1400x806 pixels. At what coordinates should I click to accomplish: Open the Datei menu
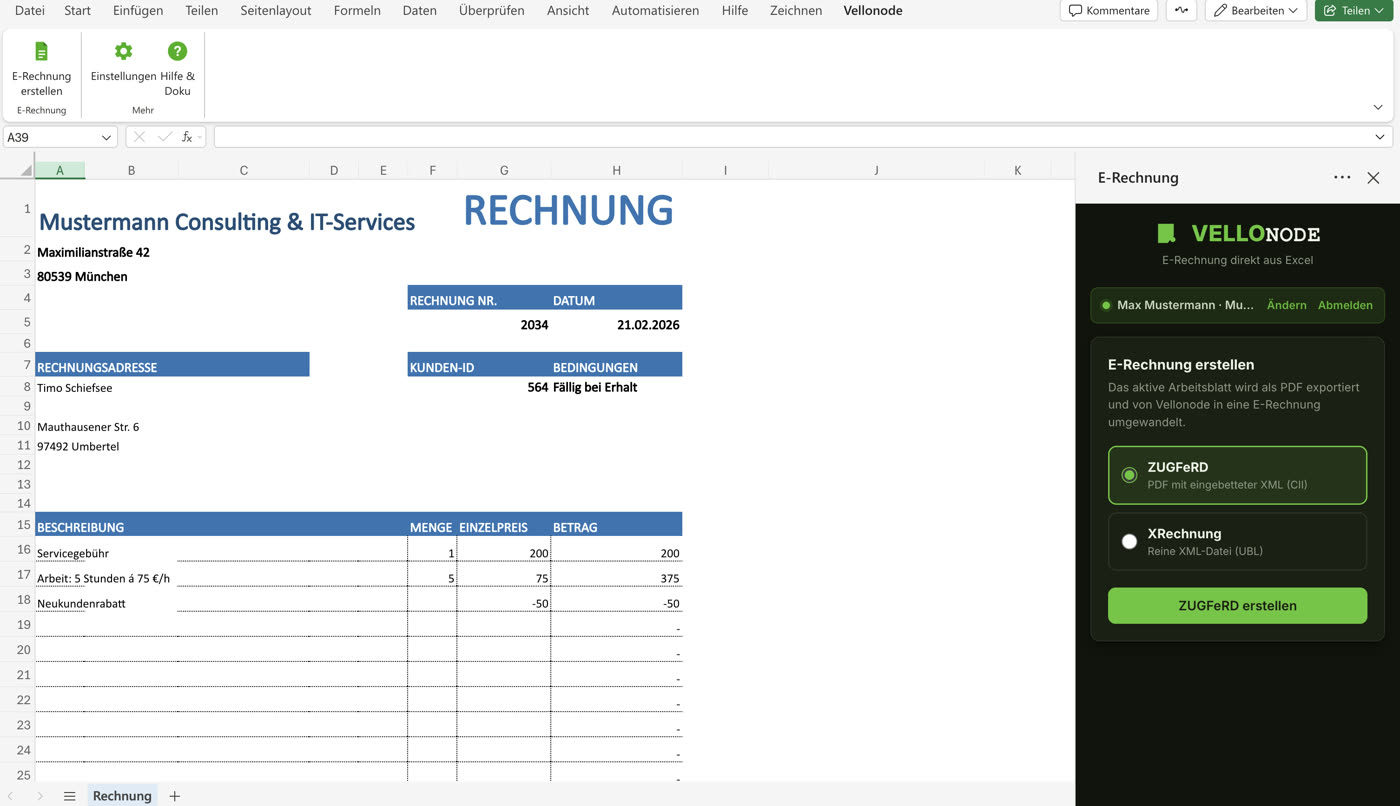click(x=30, y=11)
